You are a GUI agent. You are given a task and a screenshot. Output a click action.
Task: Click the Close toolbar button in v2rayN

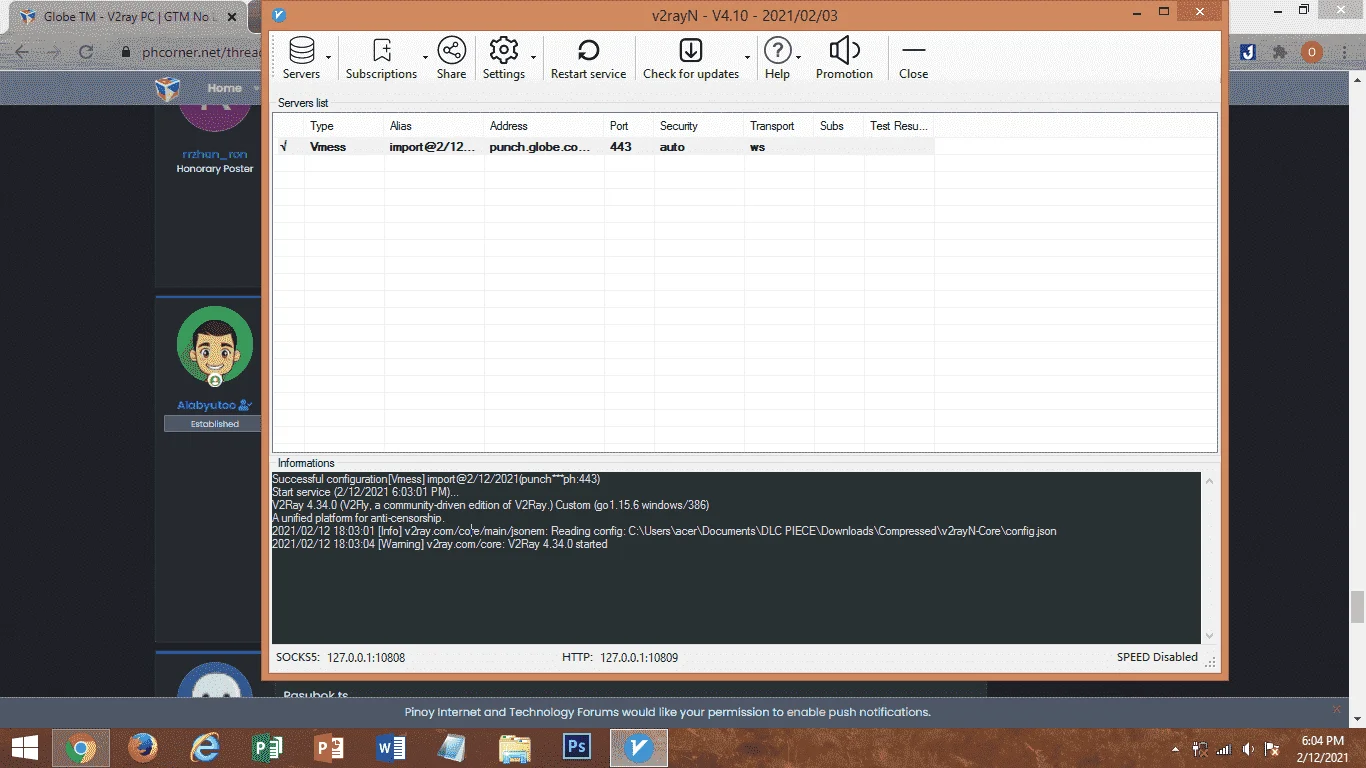[913, 58]
